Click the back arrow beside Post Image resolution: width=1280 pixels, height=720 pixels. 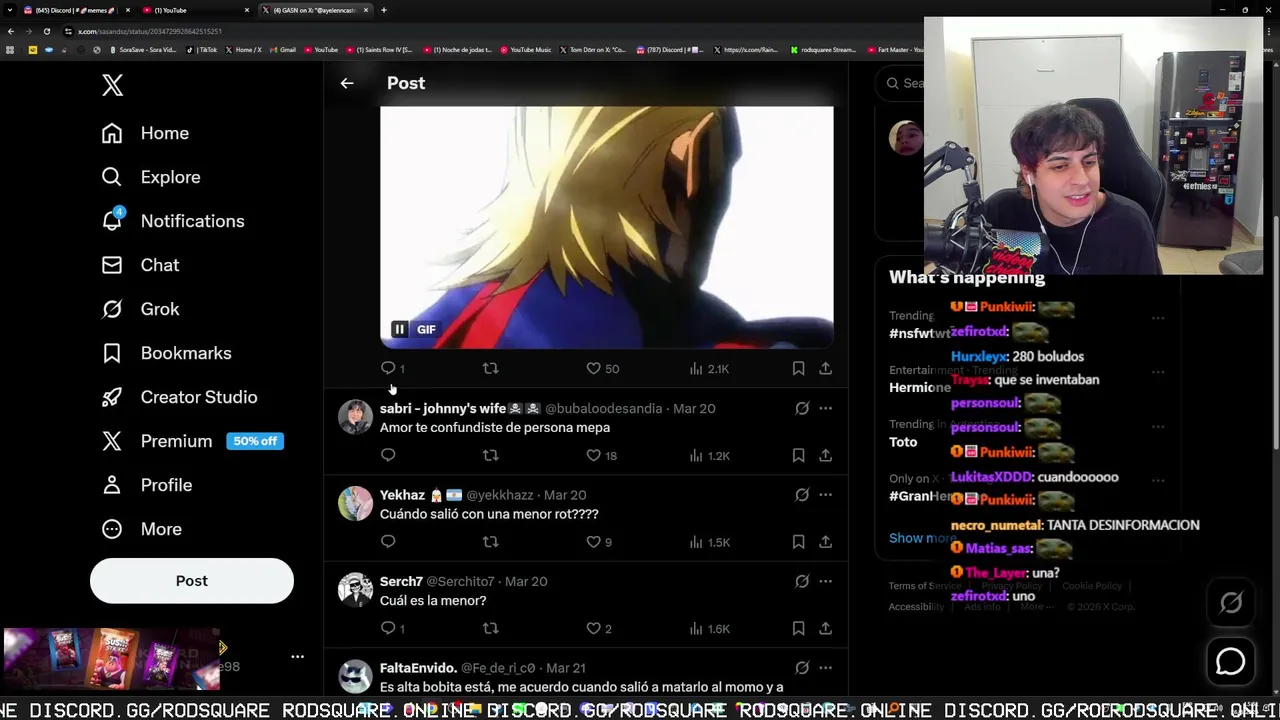pos(347,83)
